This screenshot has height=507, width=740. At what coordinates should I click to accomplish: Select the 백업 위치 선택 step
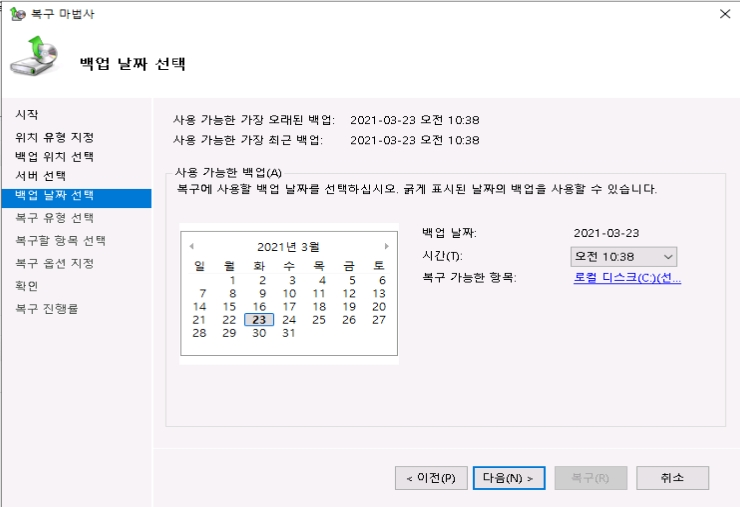coord(54,156)
